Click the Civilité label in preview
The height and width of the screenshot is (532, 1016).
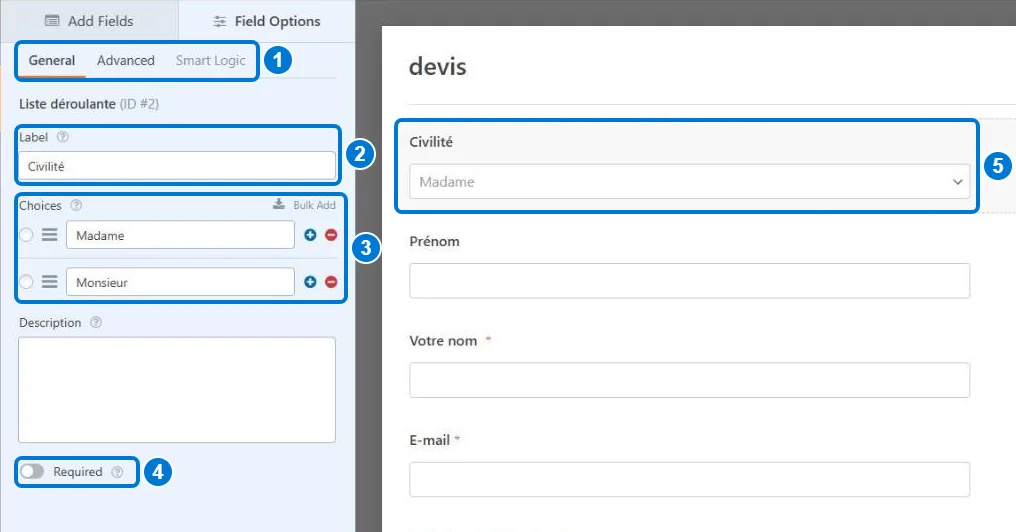click(x=431, y=142)
